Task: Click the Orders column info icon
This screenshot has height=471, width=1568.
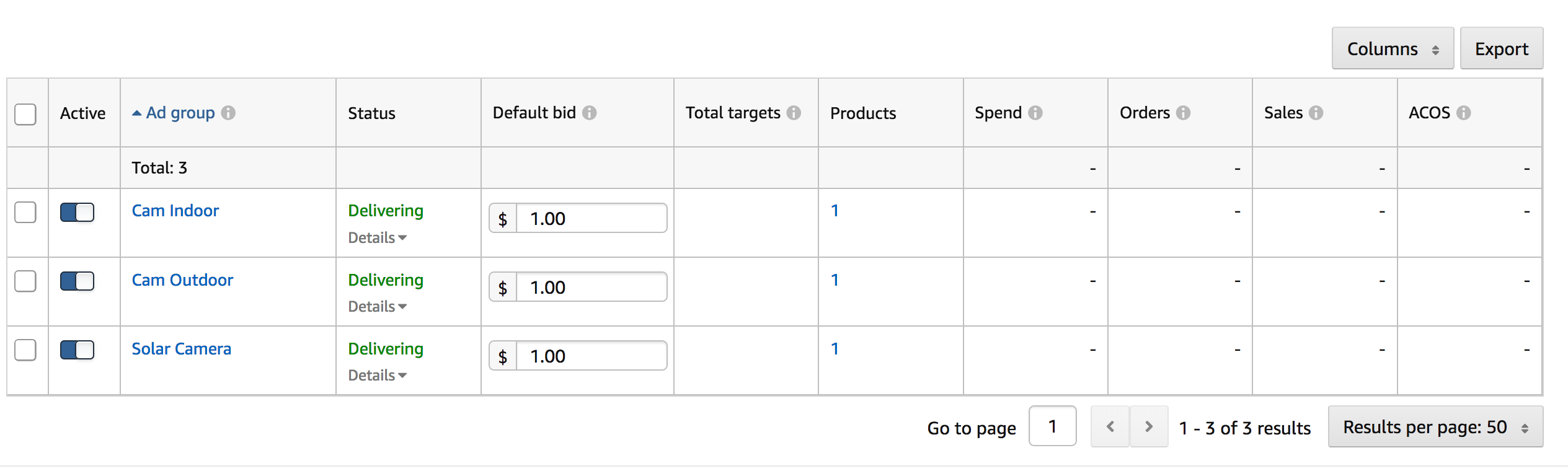Action: 1184,113
